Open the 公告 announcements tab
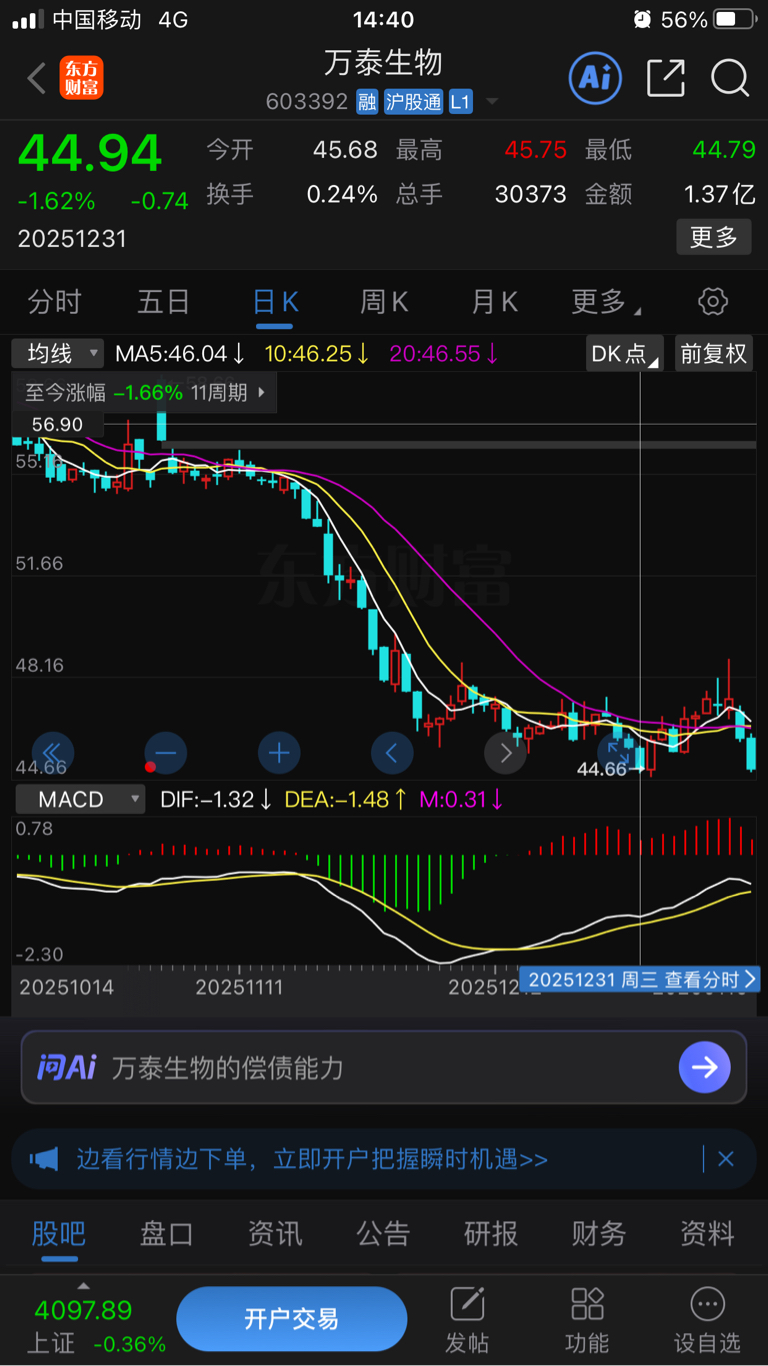The image size is (768, 1366). click(383, 1233)
